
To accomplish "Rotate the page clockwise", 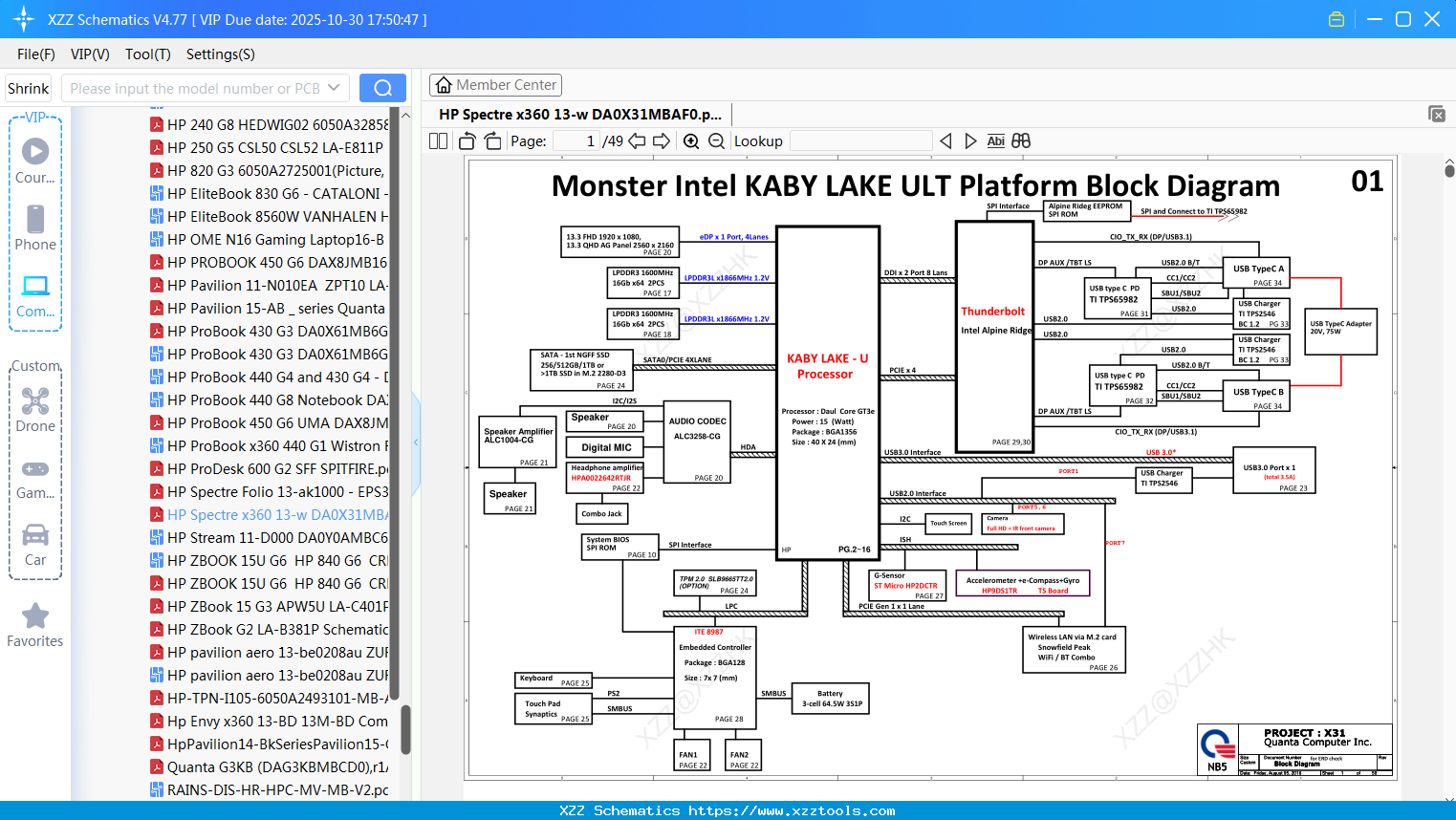I will tap(492, 140).
